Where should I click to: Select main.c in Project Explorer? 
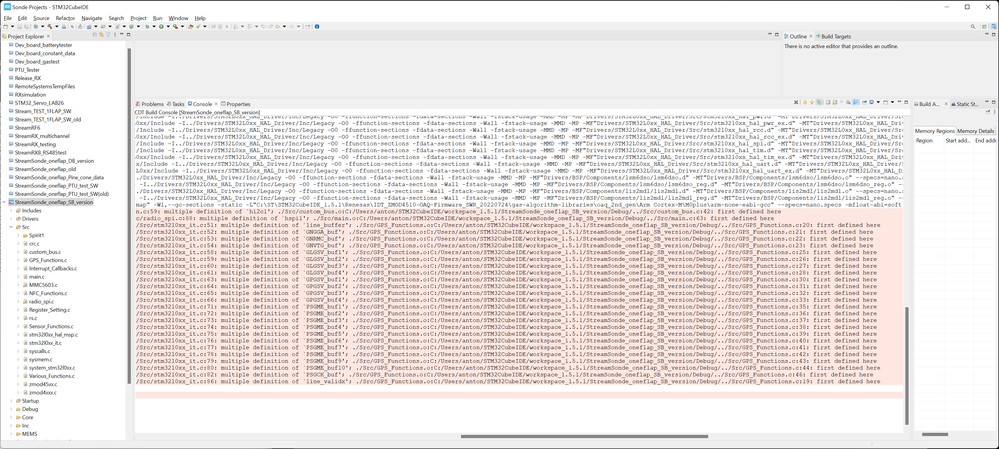pos(36,276)
